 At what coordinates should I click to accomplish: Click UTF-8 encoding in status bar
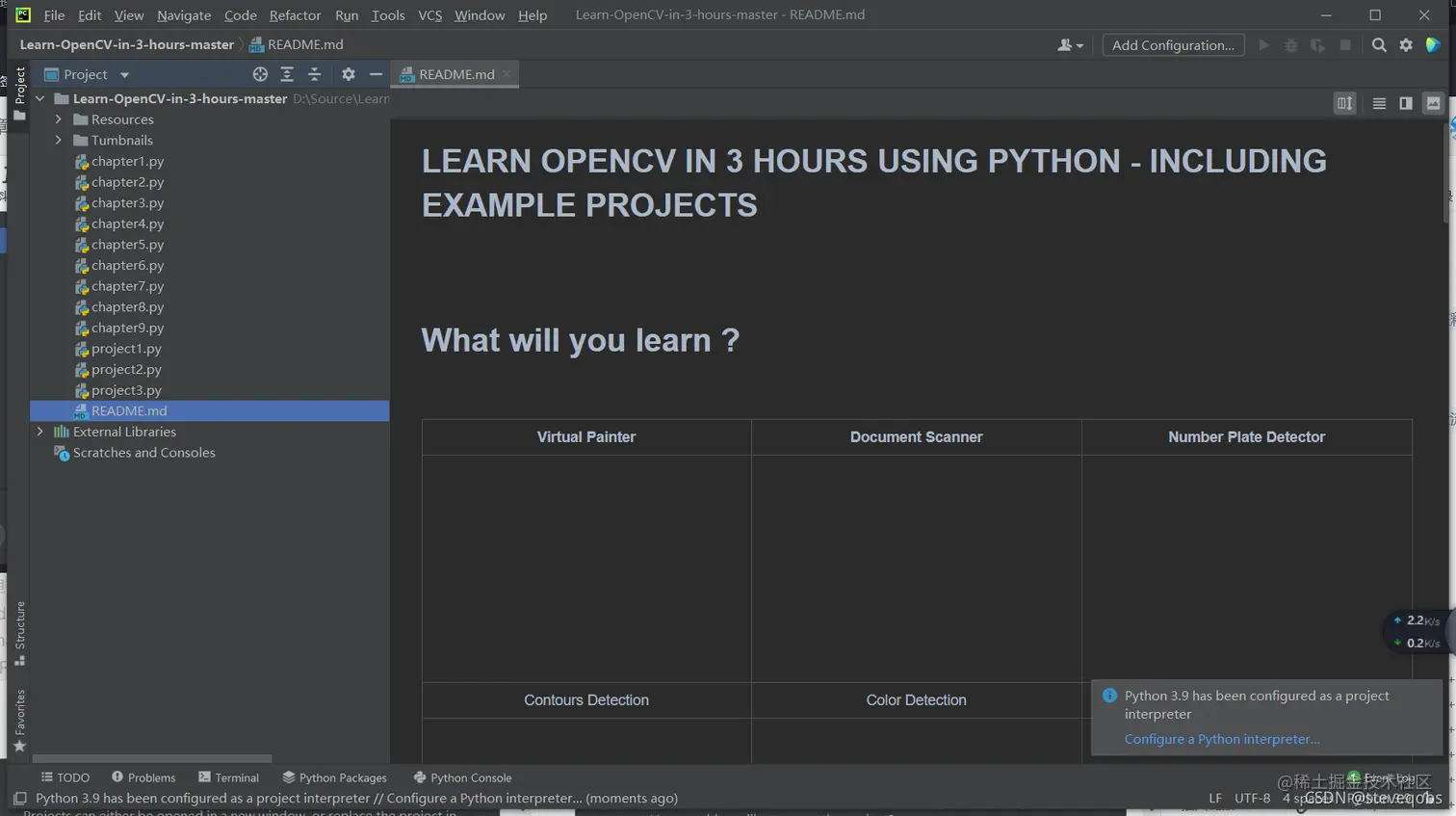pyautogui.click(x=1252, y=799)
